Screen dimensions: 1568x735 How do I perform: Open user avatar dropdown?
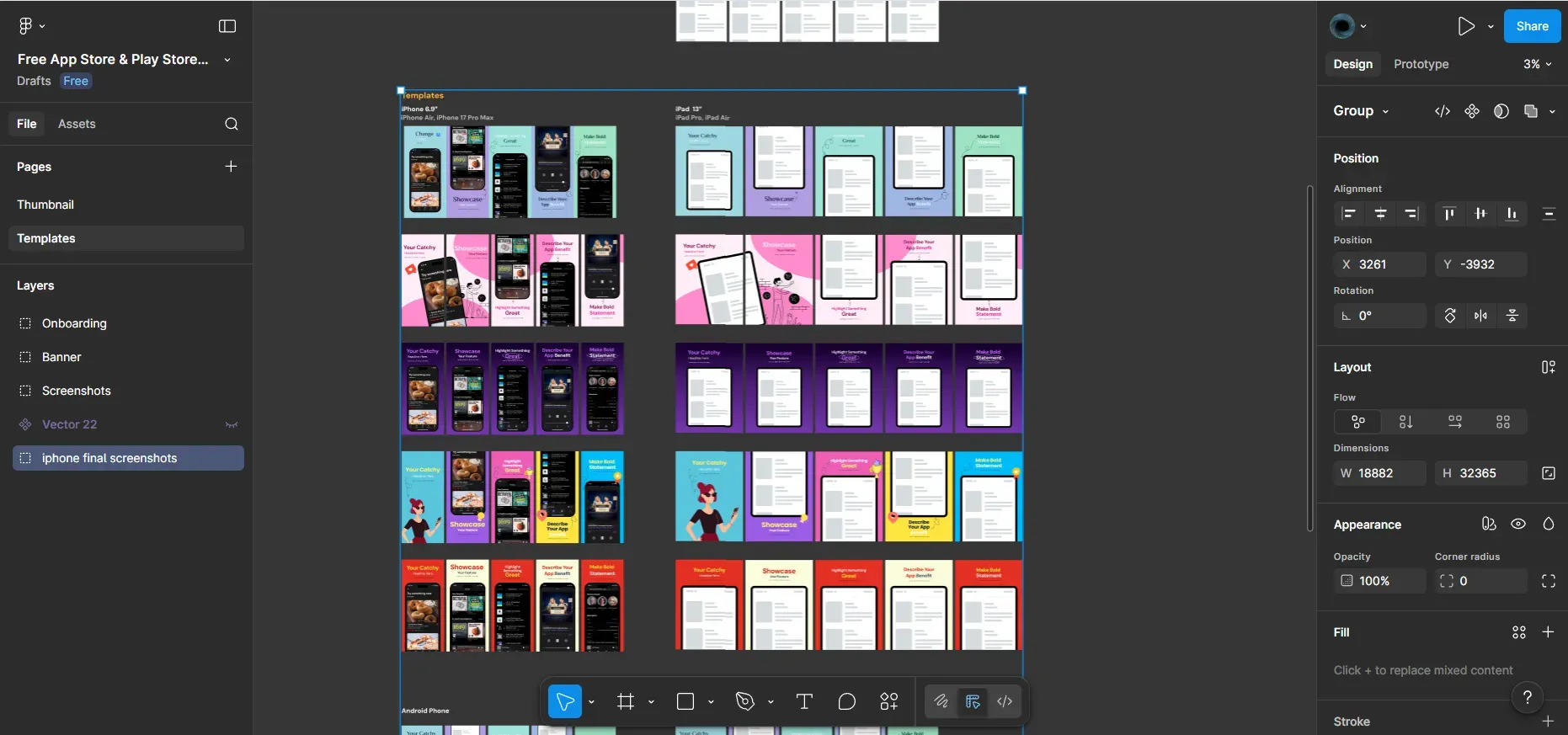pos(1348,26)
